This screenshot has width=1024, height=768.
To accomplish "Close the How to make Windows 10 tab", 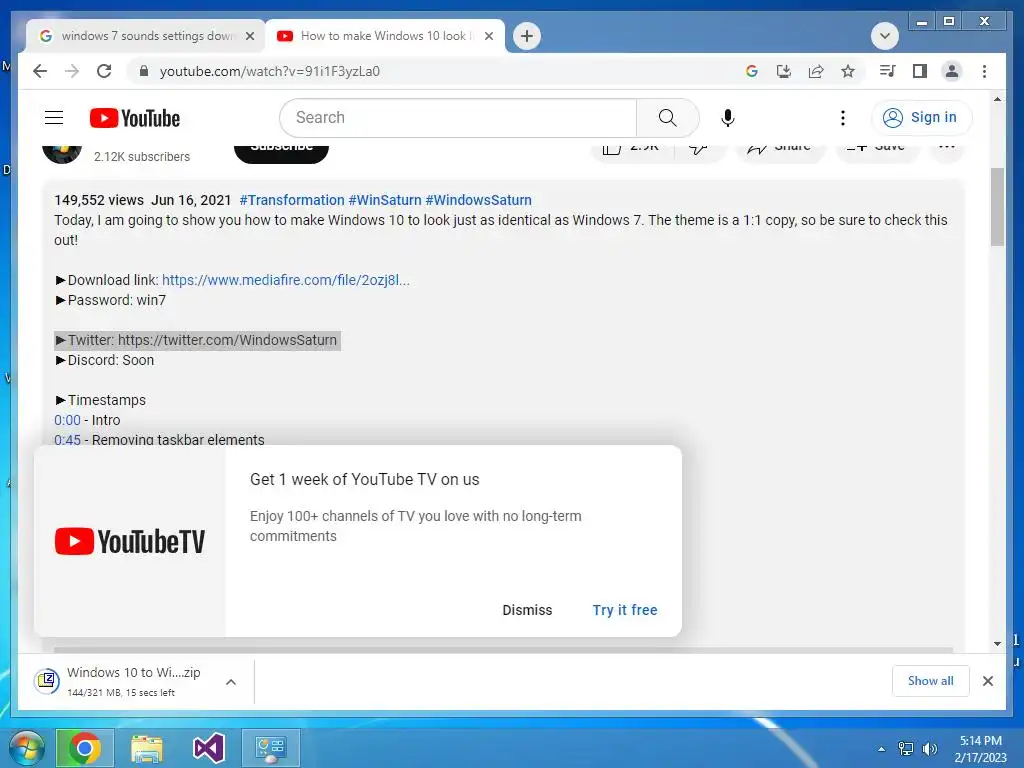I will tap(488, 36).
